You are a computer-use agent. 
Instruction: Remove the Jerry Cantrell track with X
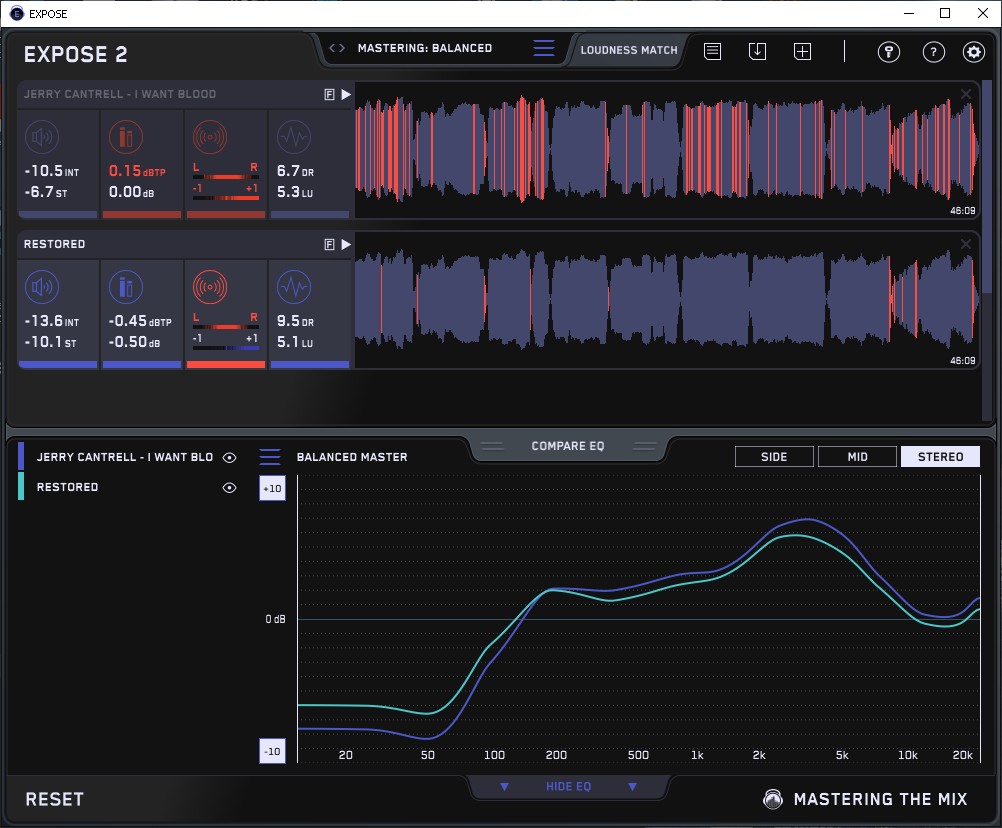965,94
